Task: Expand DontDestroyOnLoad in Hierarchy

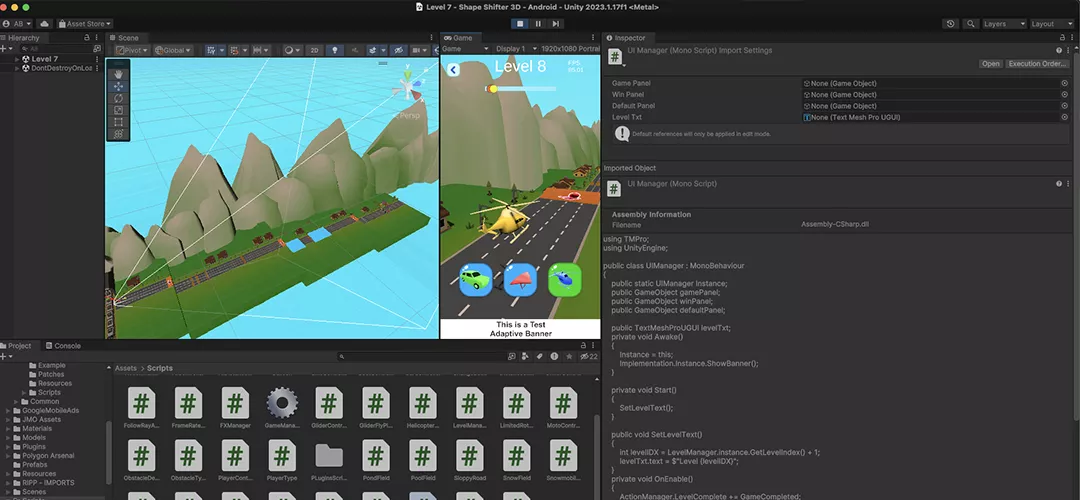Action: [x=17, y=68]
